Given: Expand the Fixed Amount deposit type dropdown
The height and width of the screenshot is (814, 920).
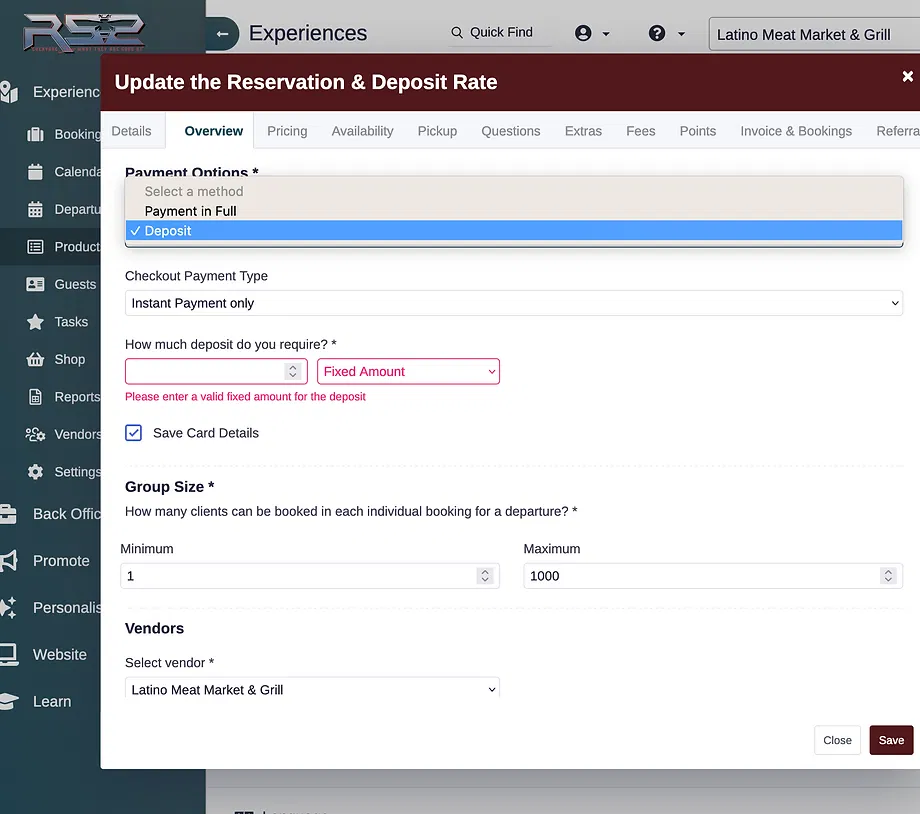Looking at the screenshot, I should click(x=408, y=371).
